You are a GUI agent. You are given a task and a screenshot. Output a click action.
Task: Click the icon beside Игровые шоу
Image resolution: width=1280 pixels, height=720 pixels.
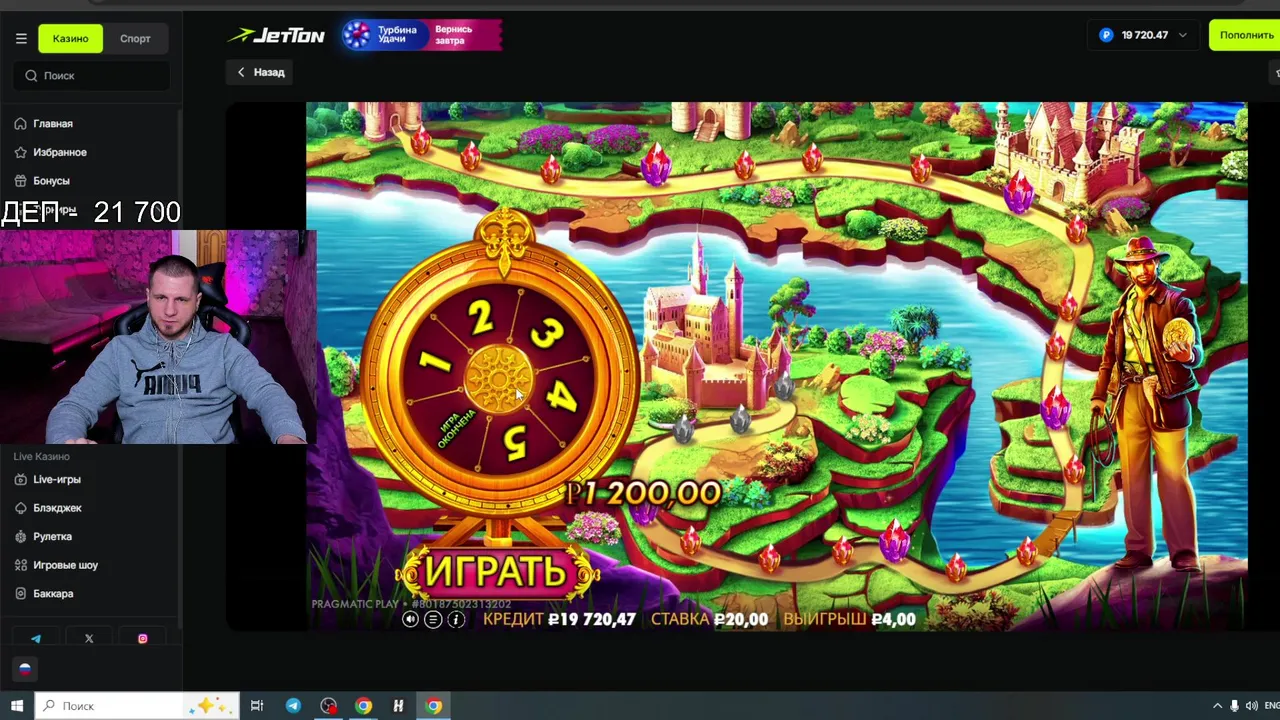[x=20, y=565]
